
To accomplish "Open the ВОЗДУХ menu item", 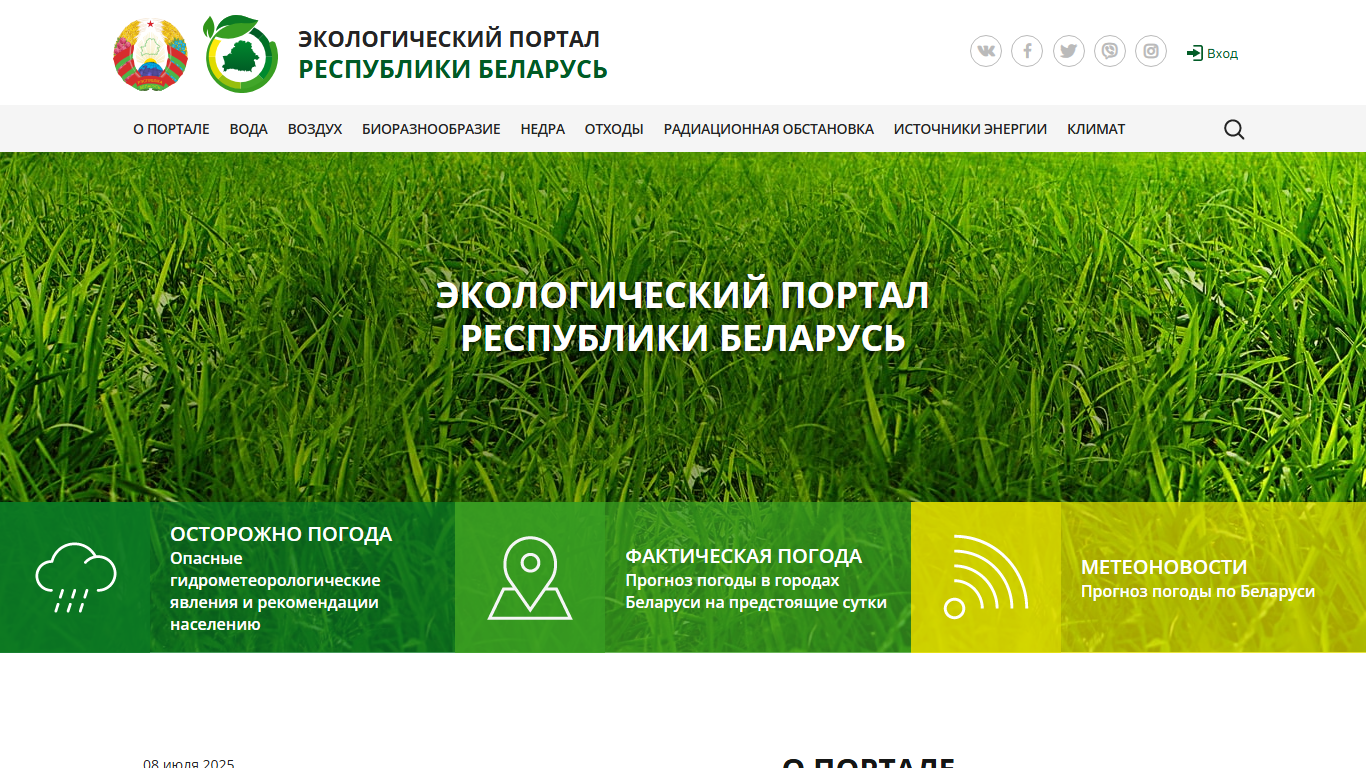I will point(315,129).
